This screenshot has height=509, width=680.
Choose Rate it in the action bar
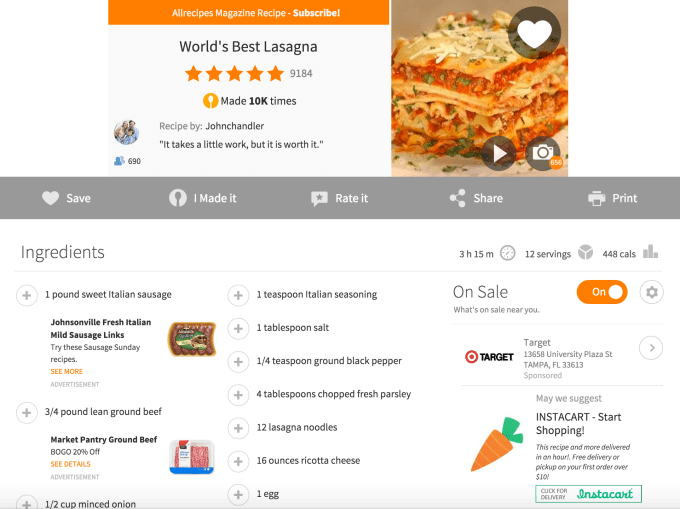pyautogui.click(x=340, y=198)
